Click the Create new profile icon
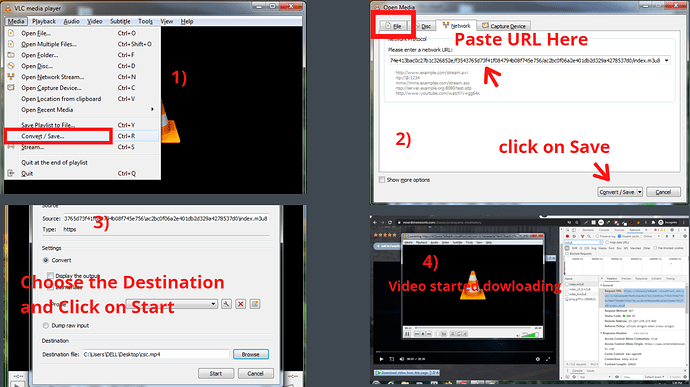 click(255, 304)
